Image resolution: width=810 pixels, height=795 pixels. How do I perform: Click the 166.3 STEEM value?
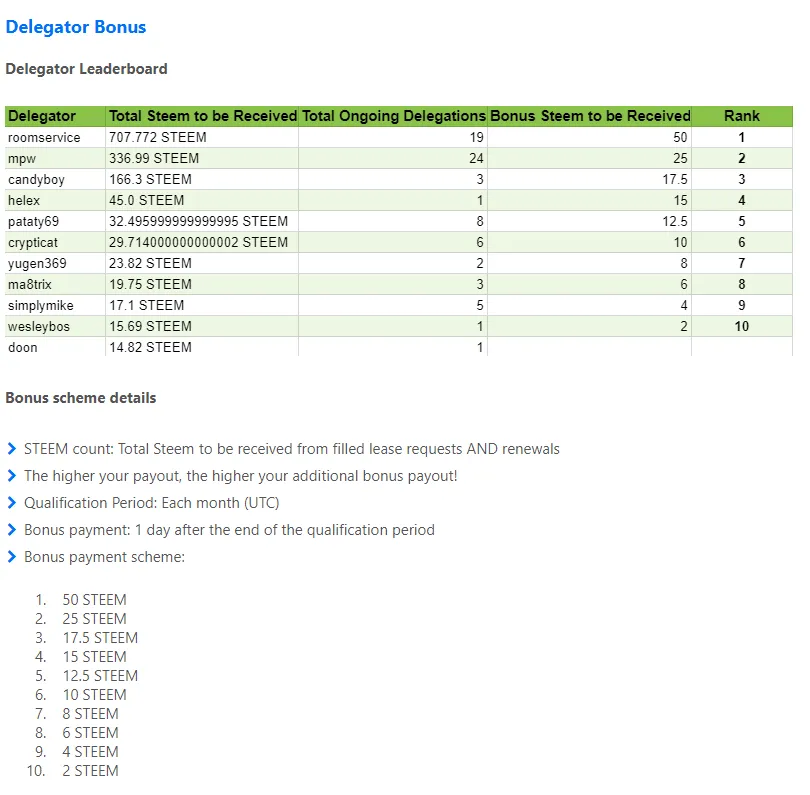coord(150,179)
